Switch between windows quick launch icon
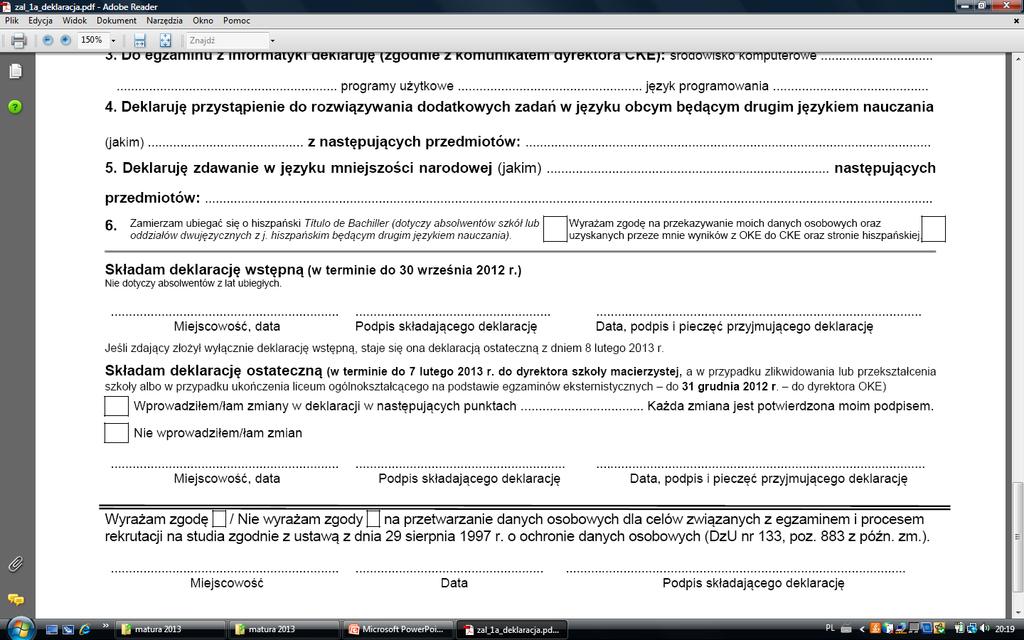Image resolution: width=1024 pixels, height=640 pixels. click(x=68, y=630)
